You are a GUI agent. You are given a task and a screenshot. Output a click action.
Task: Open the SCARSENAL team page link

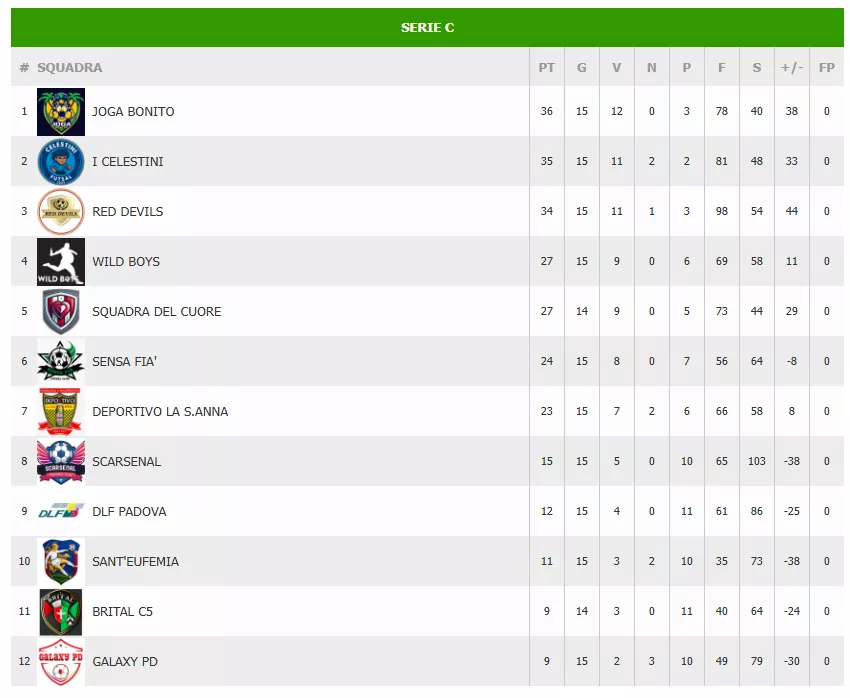pyautogui.click(x=126, y=461)
